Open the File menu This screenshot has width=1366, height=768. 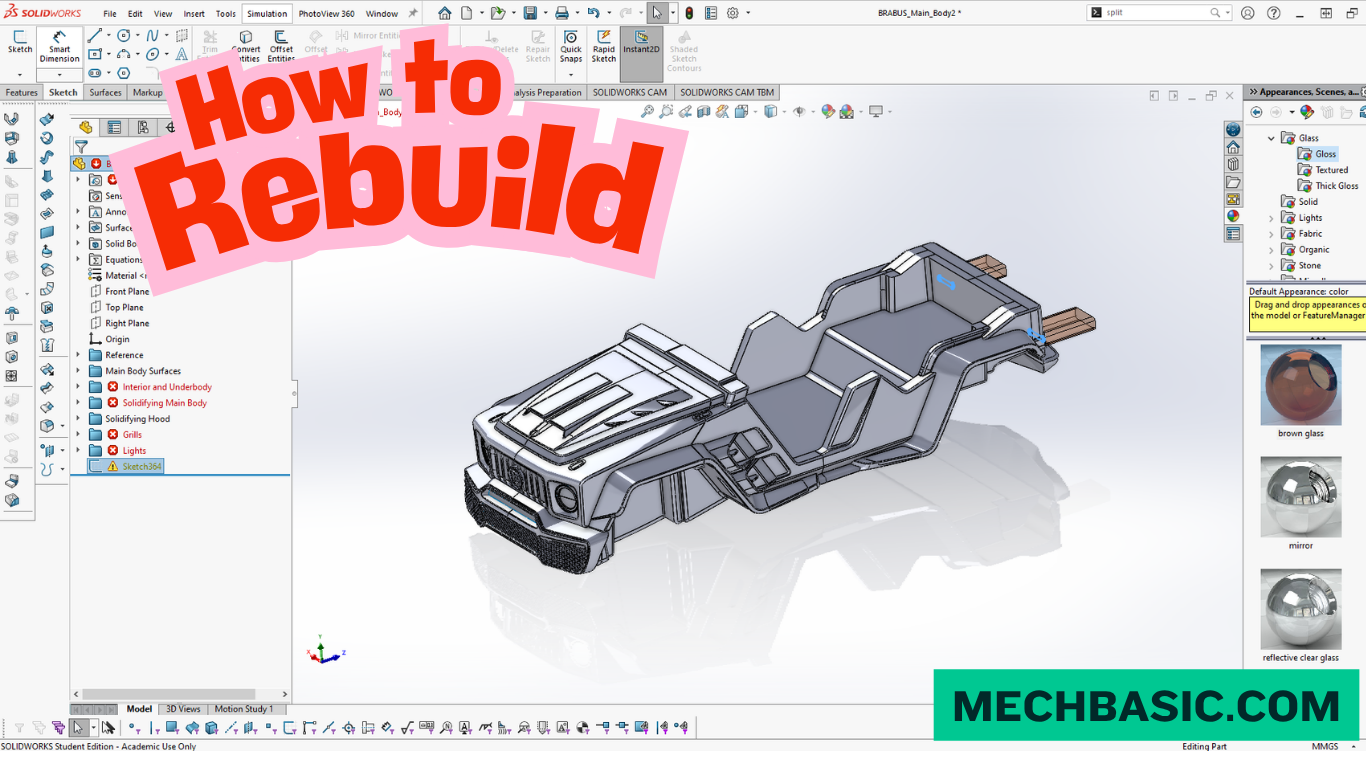click(110, 14)
